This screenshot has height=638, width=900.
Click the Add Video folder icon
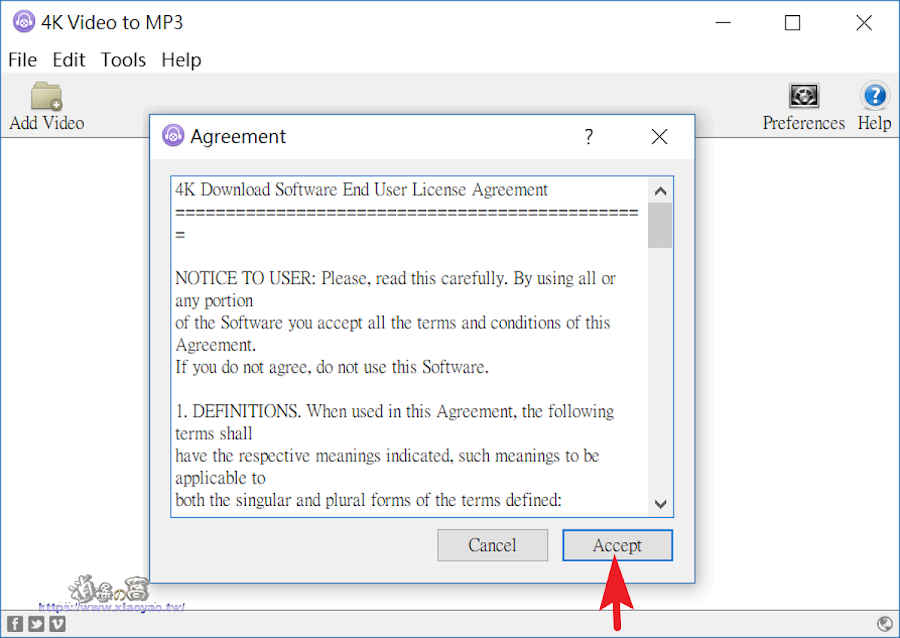(46, 96)
